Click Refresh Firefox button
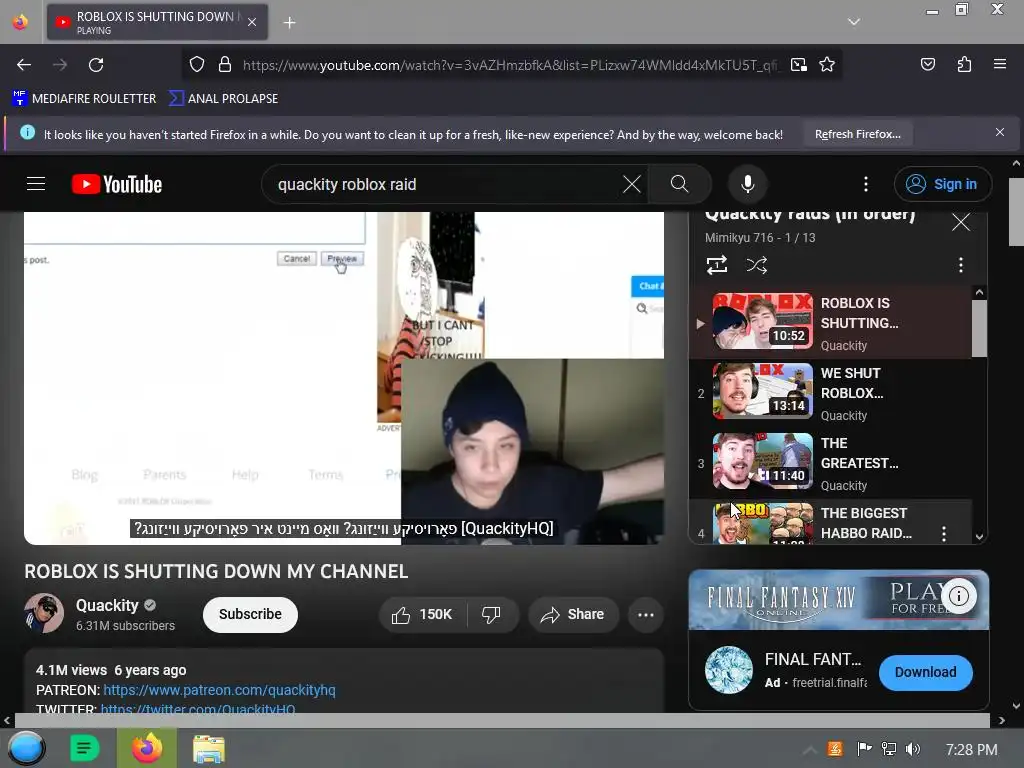Screen dimensions: 1024x768 [857, 135]
